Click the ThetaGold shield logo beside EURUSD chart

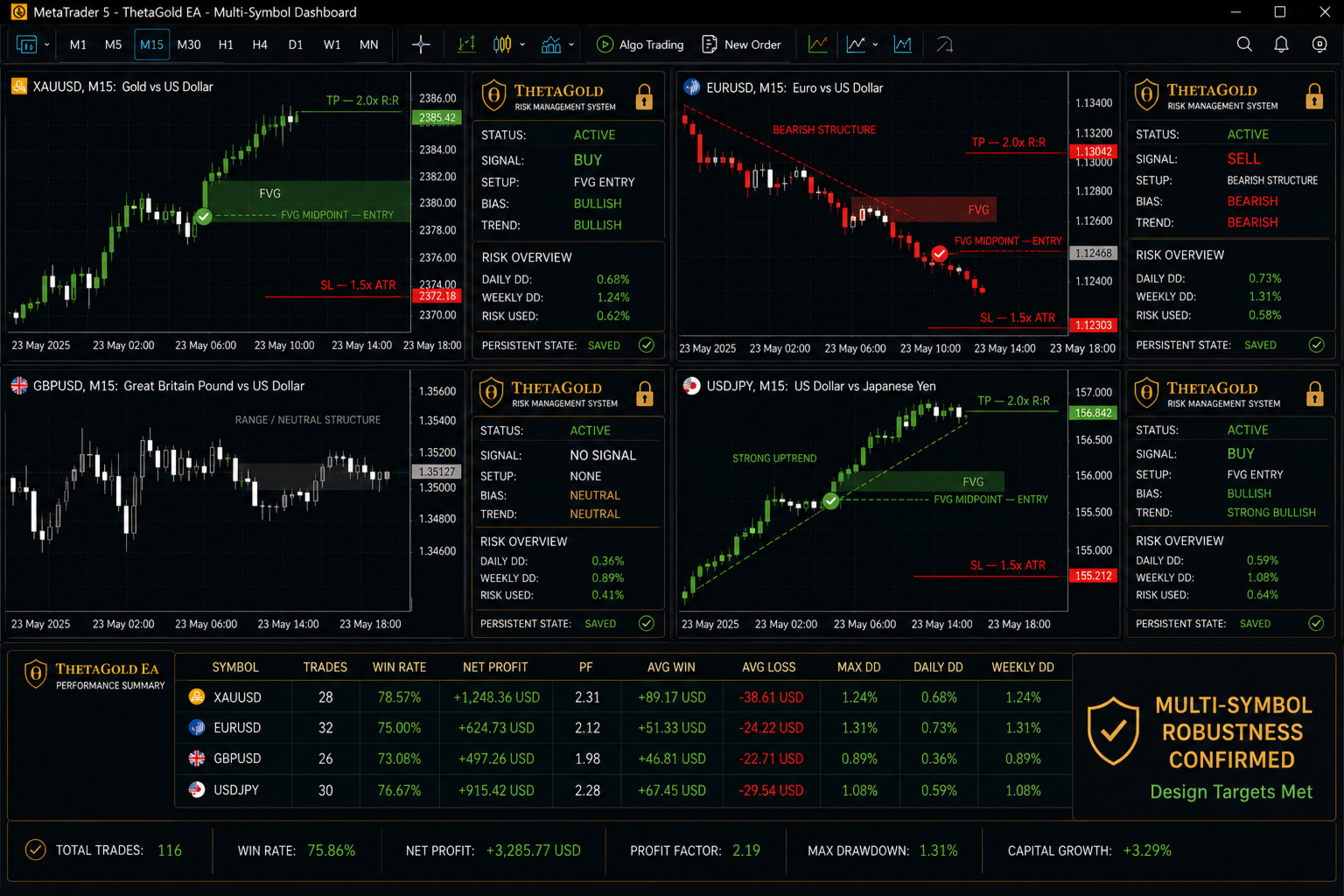1146,94
